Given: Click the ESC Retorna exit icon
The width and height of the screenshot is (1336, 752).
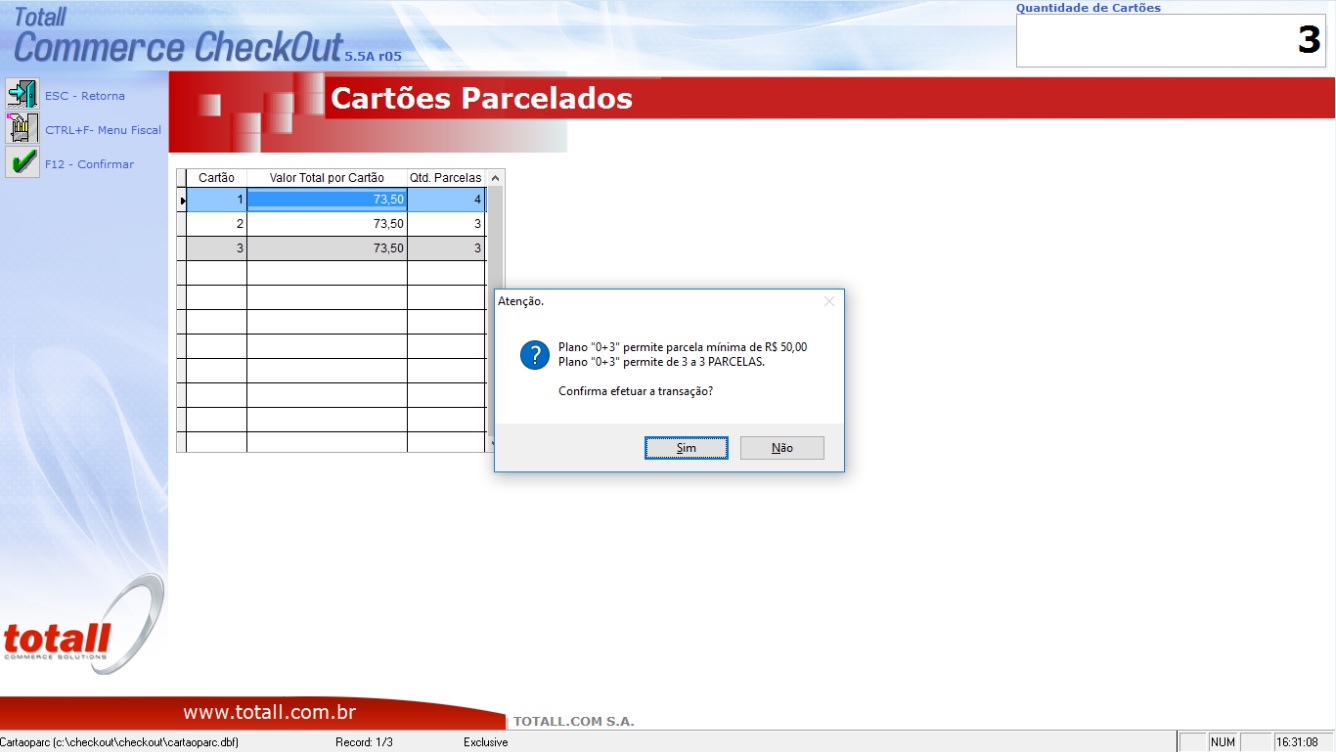Looking at the screenshot, I should (x=22, y=95).
